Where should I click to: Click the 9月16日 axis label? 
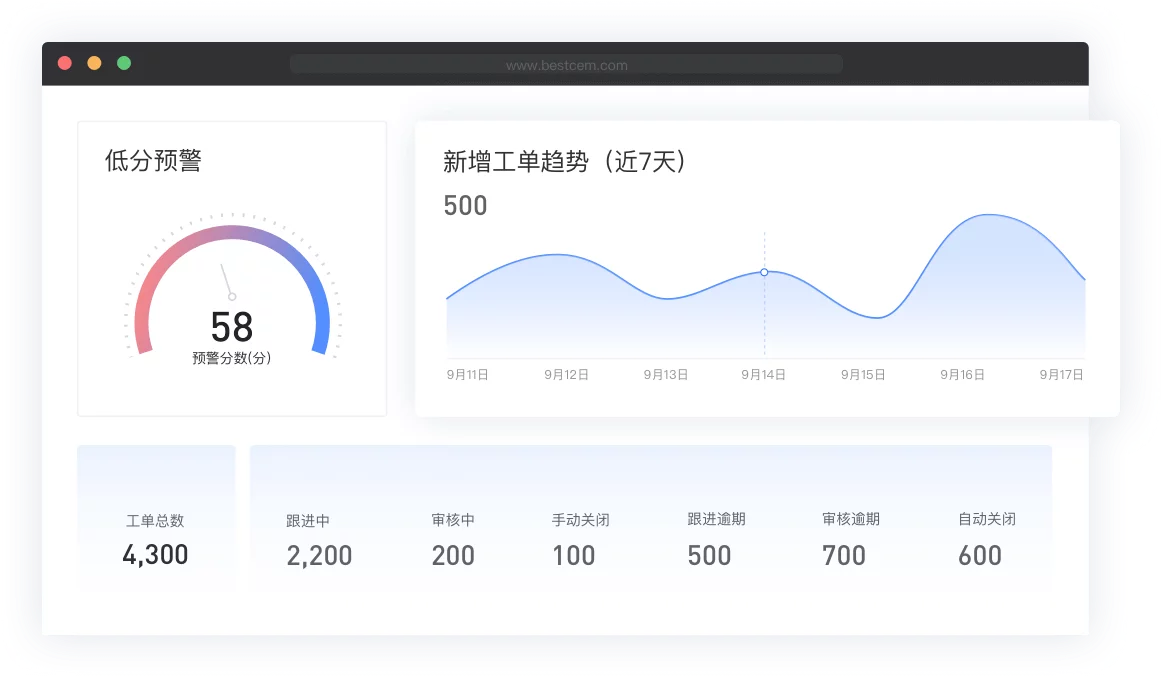tap(962, 375)
